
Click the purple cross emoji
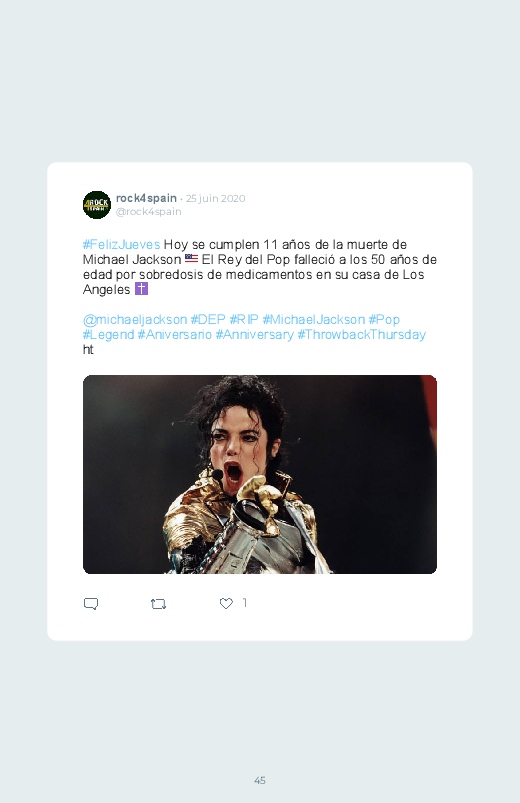pyautogui.click(x=141, y=289)
